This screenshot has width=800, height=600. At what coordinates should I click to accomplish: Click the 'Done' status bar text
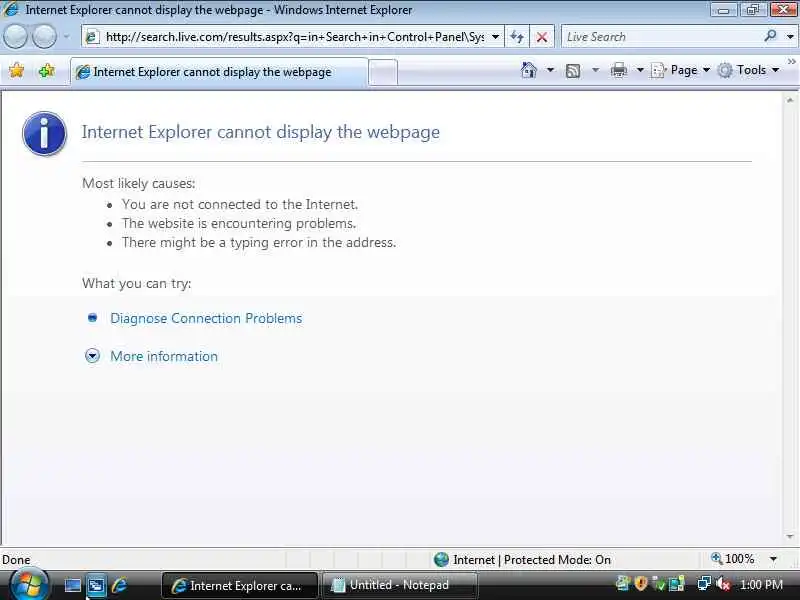[x=16, y=560]
